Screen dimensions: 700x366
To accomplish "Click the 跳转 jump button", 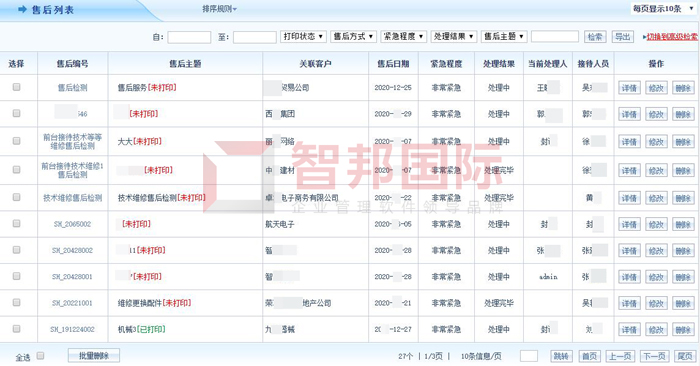I will (x=561, y=356).
